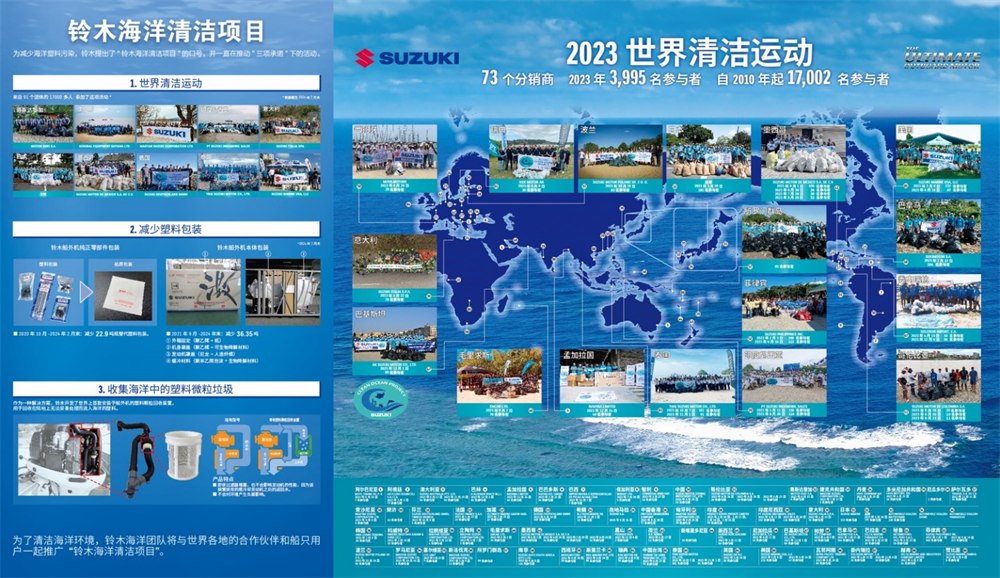Click the '铃木船外机本体包装' caption

(243, 248)
